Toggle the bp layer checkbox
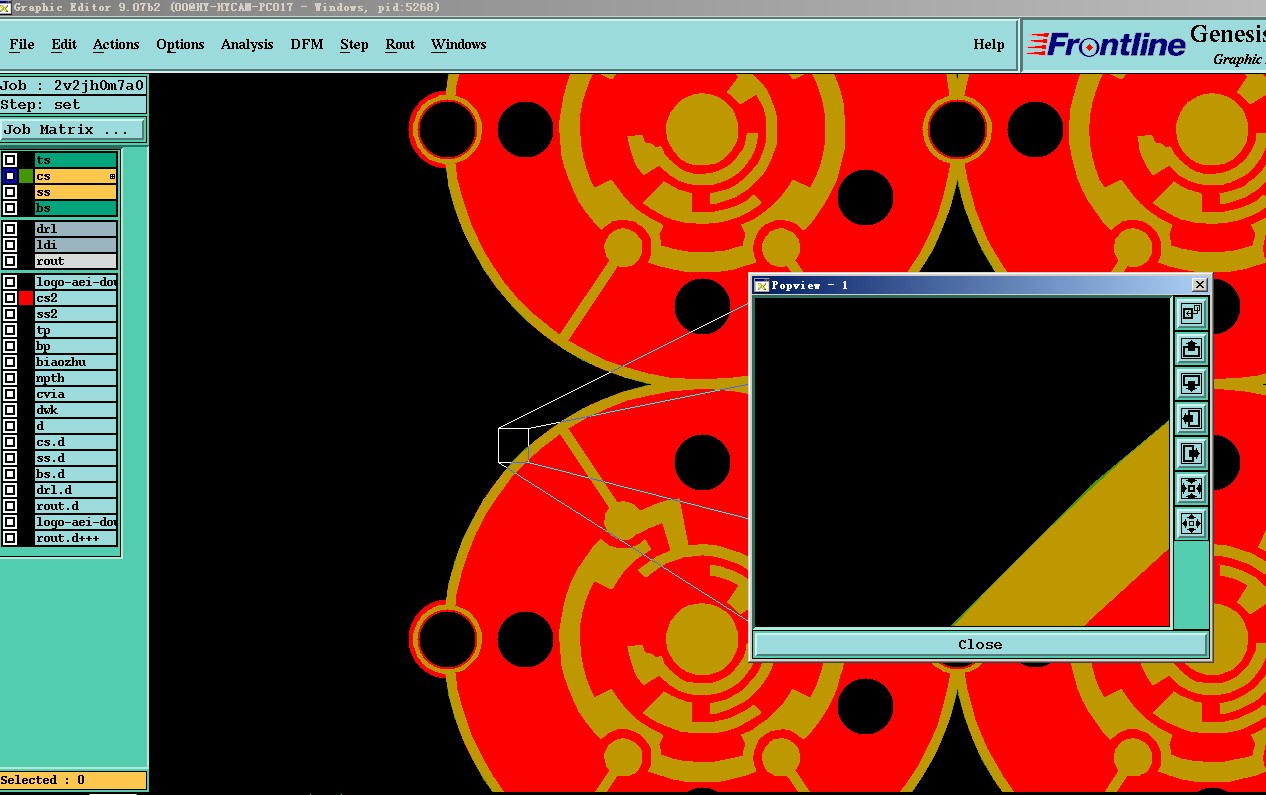The image size is (1266, 795). tap(10, 346)
